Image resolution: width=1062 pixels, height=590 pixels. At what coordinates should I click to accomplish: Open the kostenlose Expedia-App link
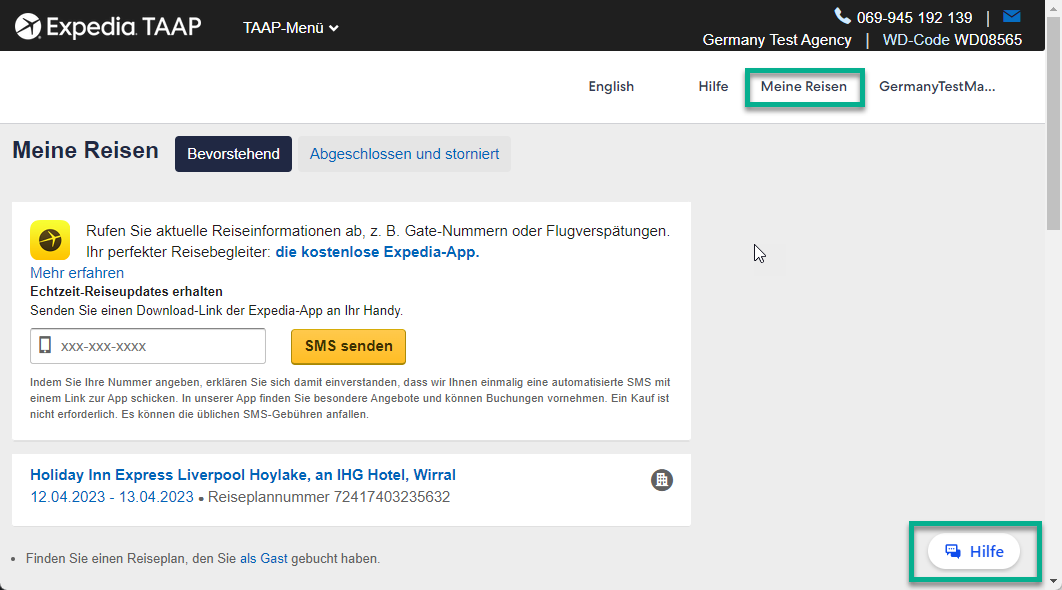point(377,252)
